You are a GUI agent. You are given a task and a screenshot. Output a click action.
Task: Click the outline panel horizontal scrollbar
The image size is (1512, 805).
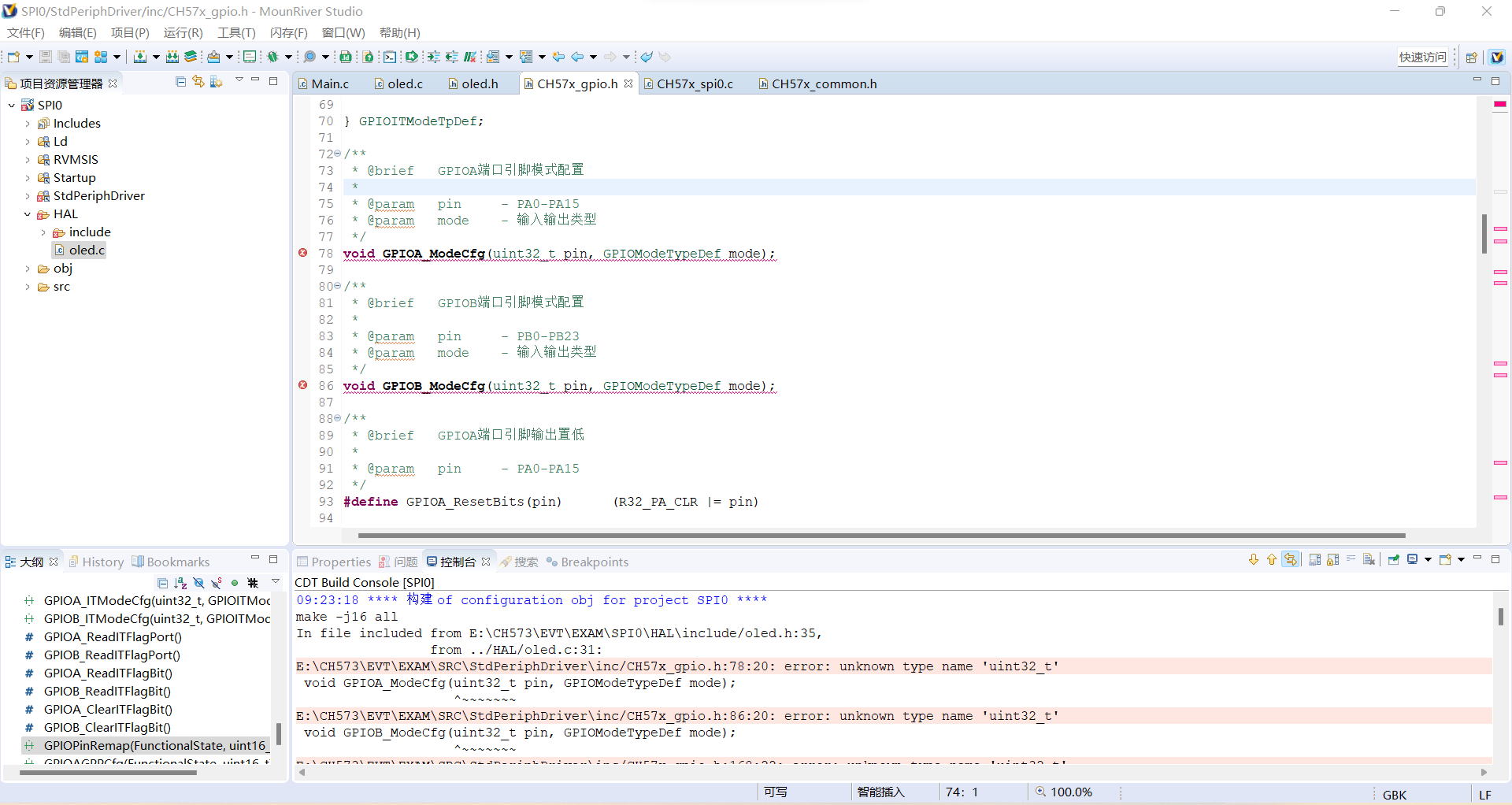pyautogui.click(x=108, y=773)
